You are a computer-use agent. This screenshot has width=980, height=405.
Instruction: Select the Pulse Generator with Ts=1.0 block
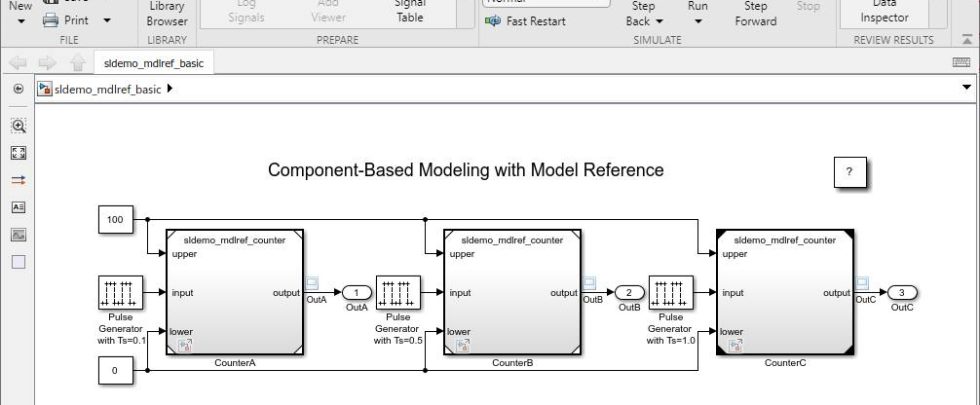(x=671, y=292)
